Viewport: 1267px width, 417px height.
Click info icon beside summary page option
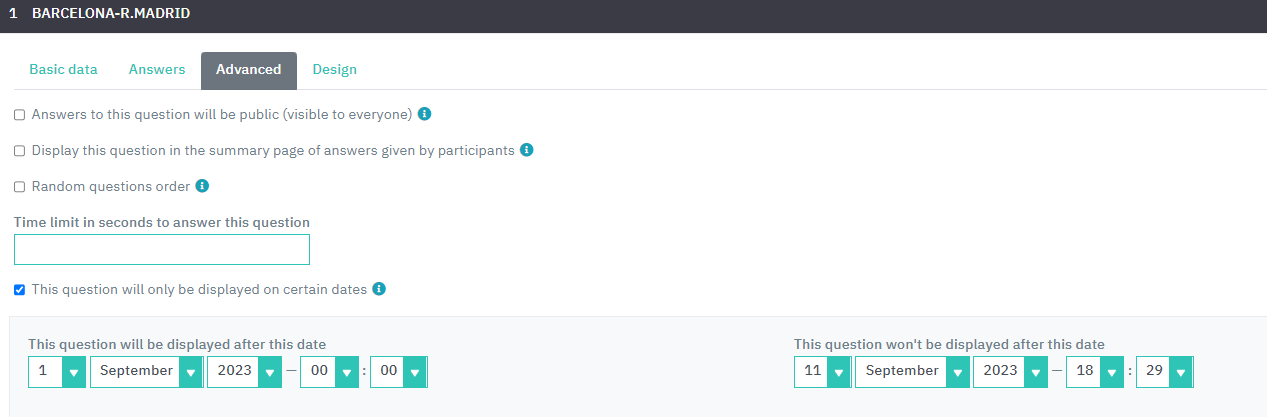click(527, 150)
